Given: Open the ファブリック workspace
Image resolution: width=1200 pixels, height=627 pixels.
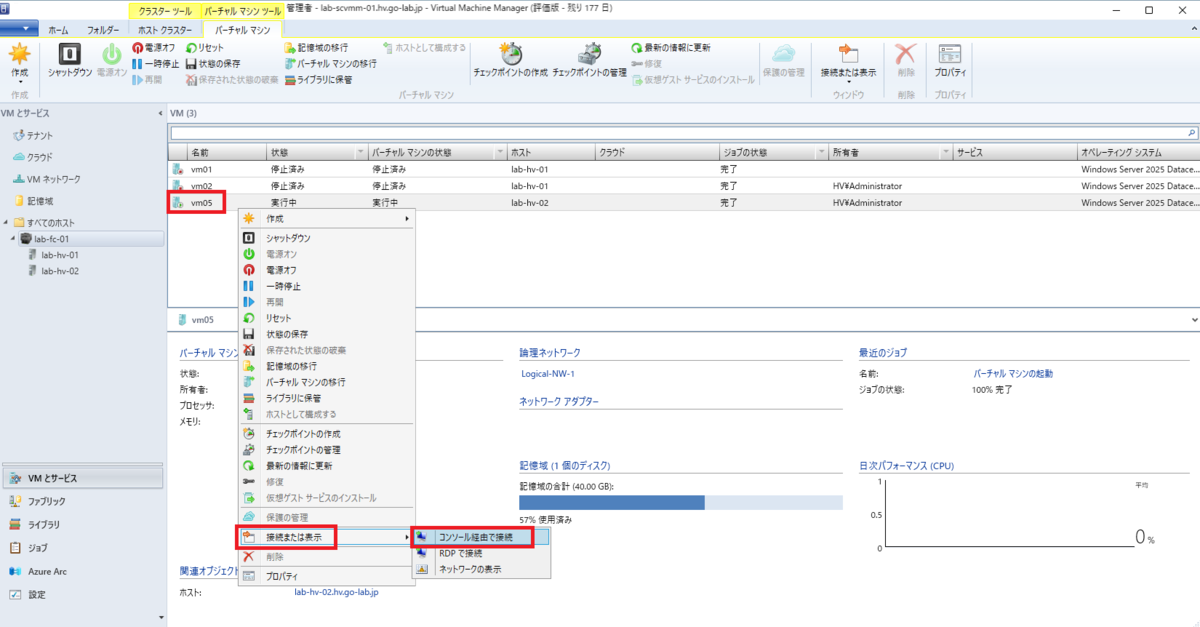Looking at the screenshot, I should click(82, 501).
